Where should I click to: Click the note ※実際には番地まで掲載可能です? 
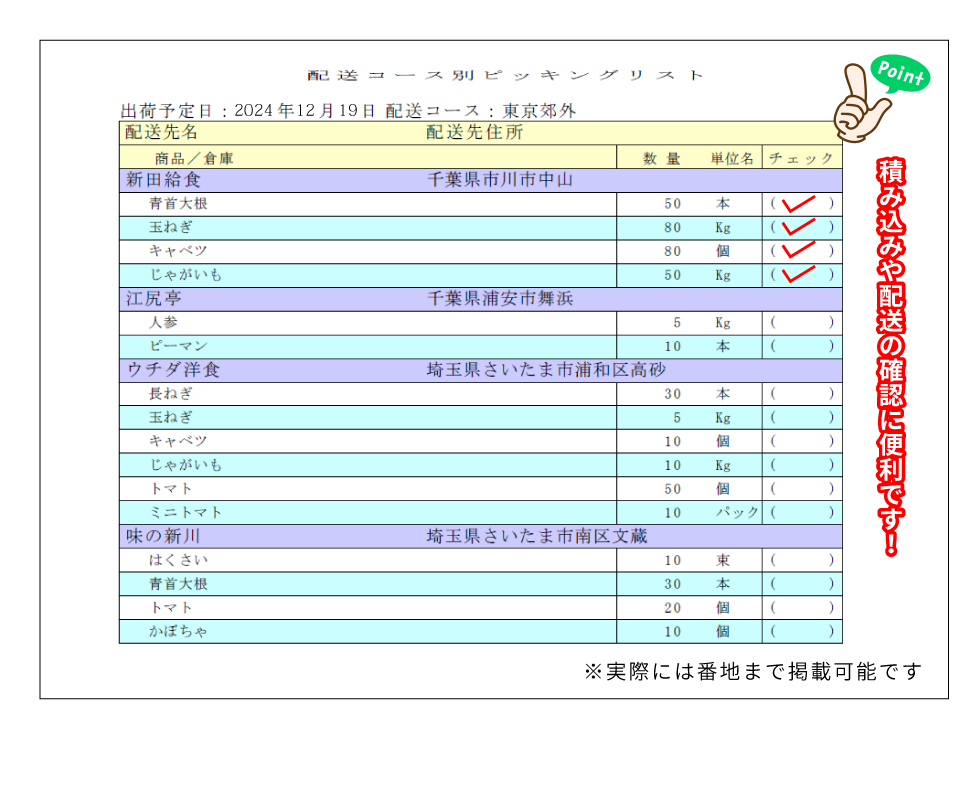[x=753, y=672]
